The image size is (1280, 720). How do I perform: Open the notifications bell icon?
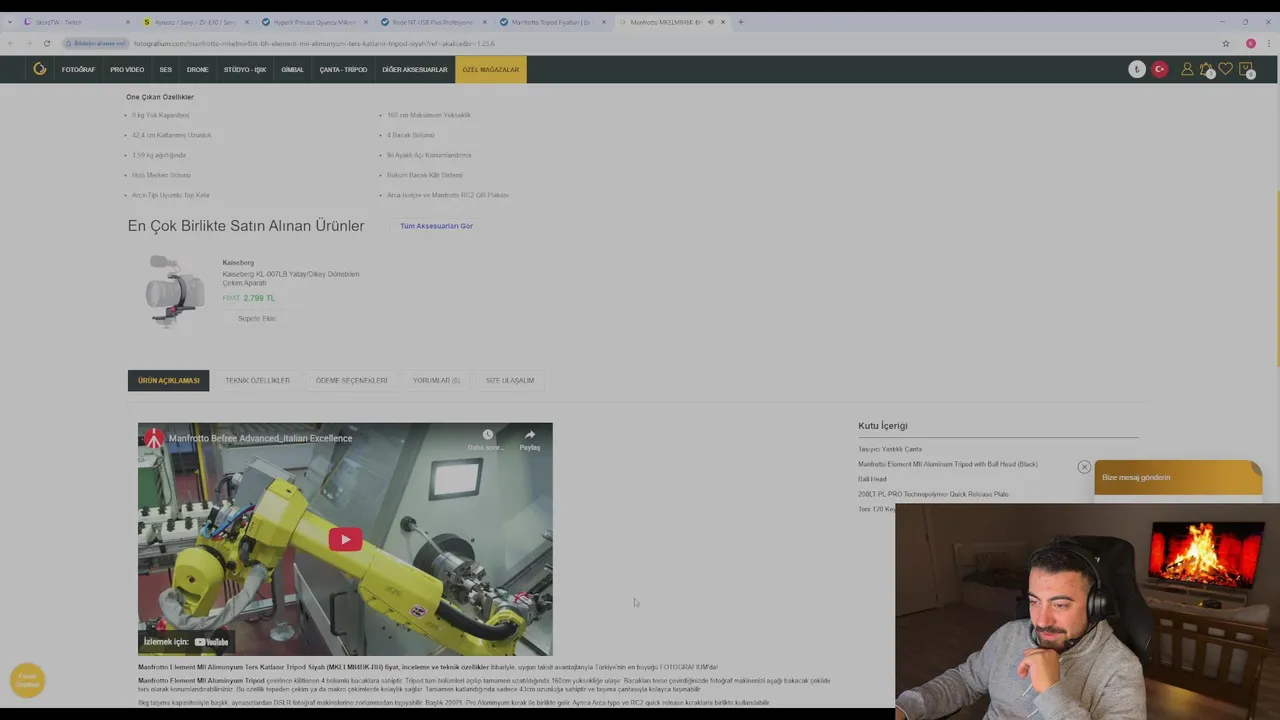tap(1206, 69)
